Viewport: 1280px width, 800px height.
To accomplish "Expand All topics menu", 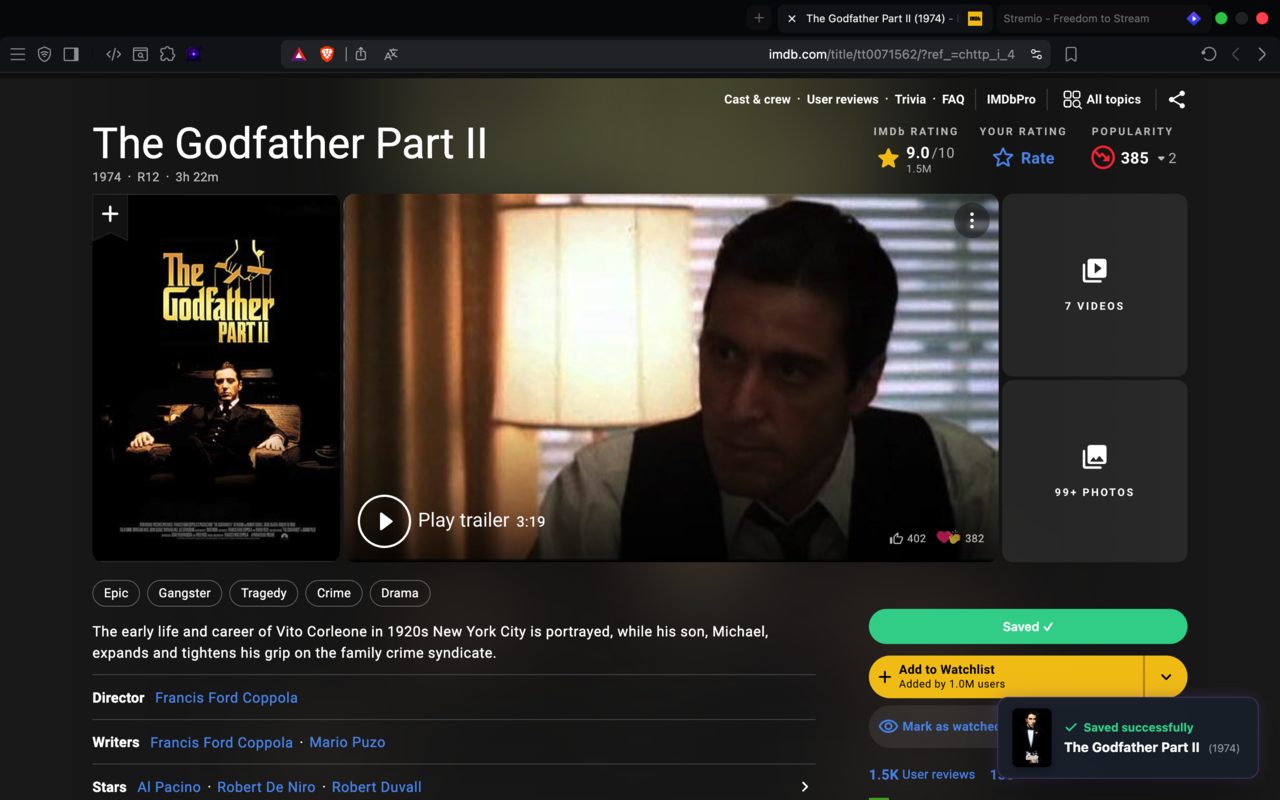I will pyautogui.click(x=1101, y=99).
